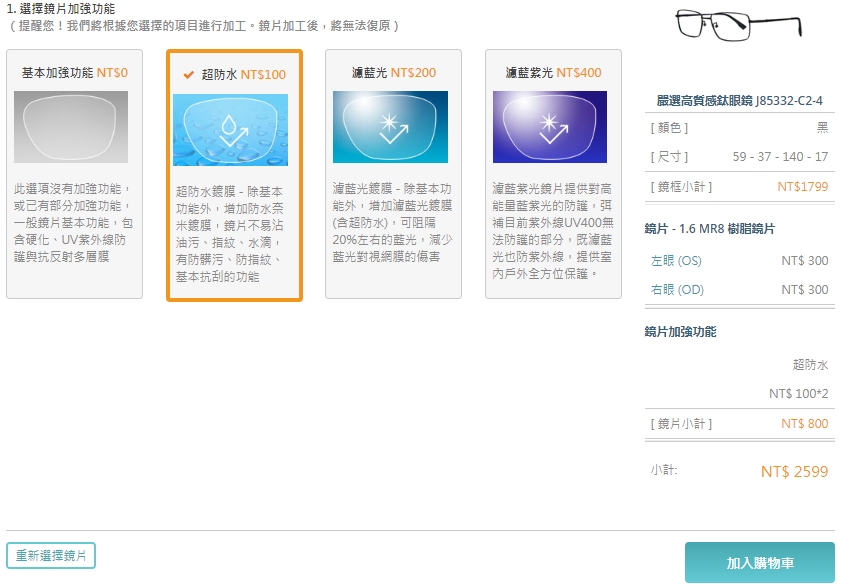859x584 pixels.
Task: Select the 濾藍光 NT$200 option card
Action: point(393,174)
